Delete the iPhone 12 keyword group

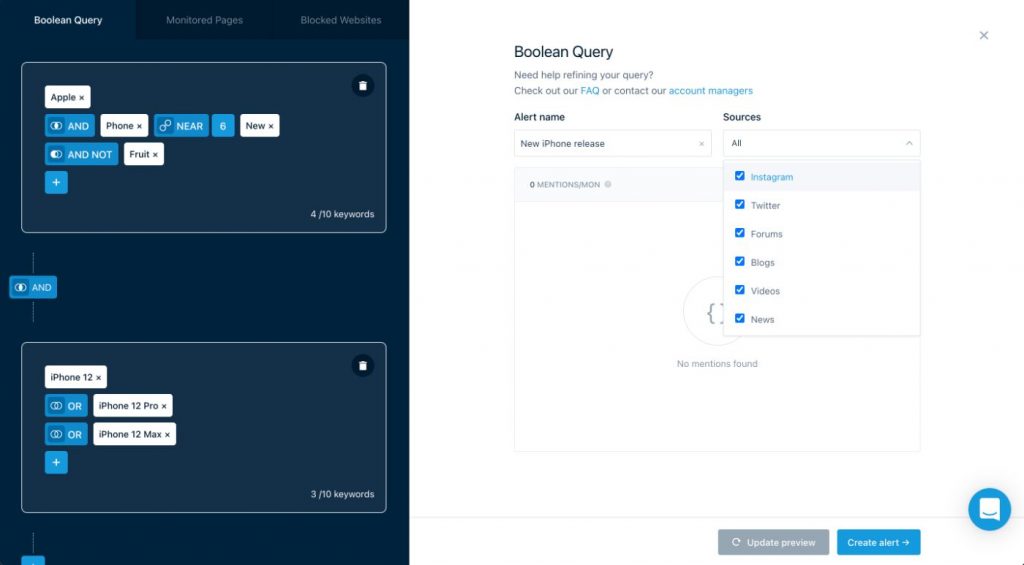[x=362, y=366]
